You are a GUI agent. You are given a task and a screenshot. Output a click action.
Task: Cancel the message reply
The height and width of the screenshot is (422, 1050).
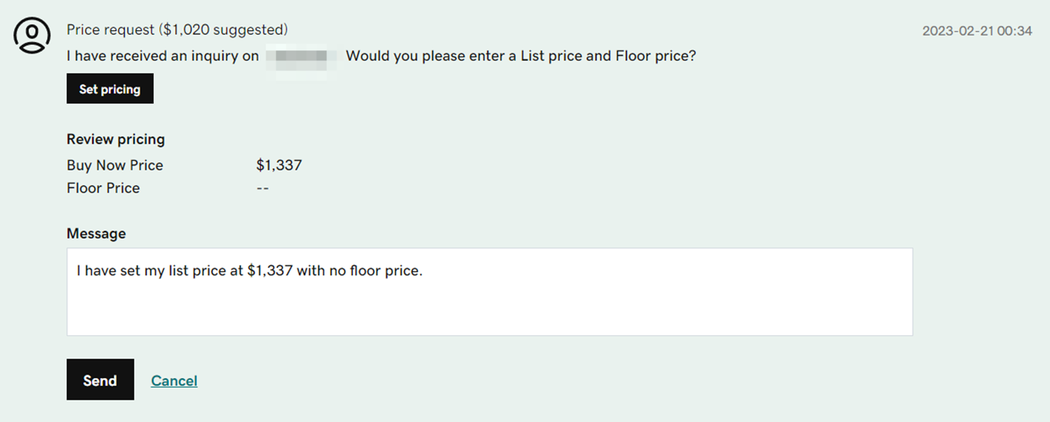click(174, 381)
